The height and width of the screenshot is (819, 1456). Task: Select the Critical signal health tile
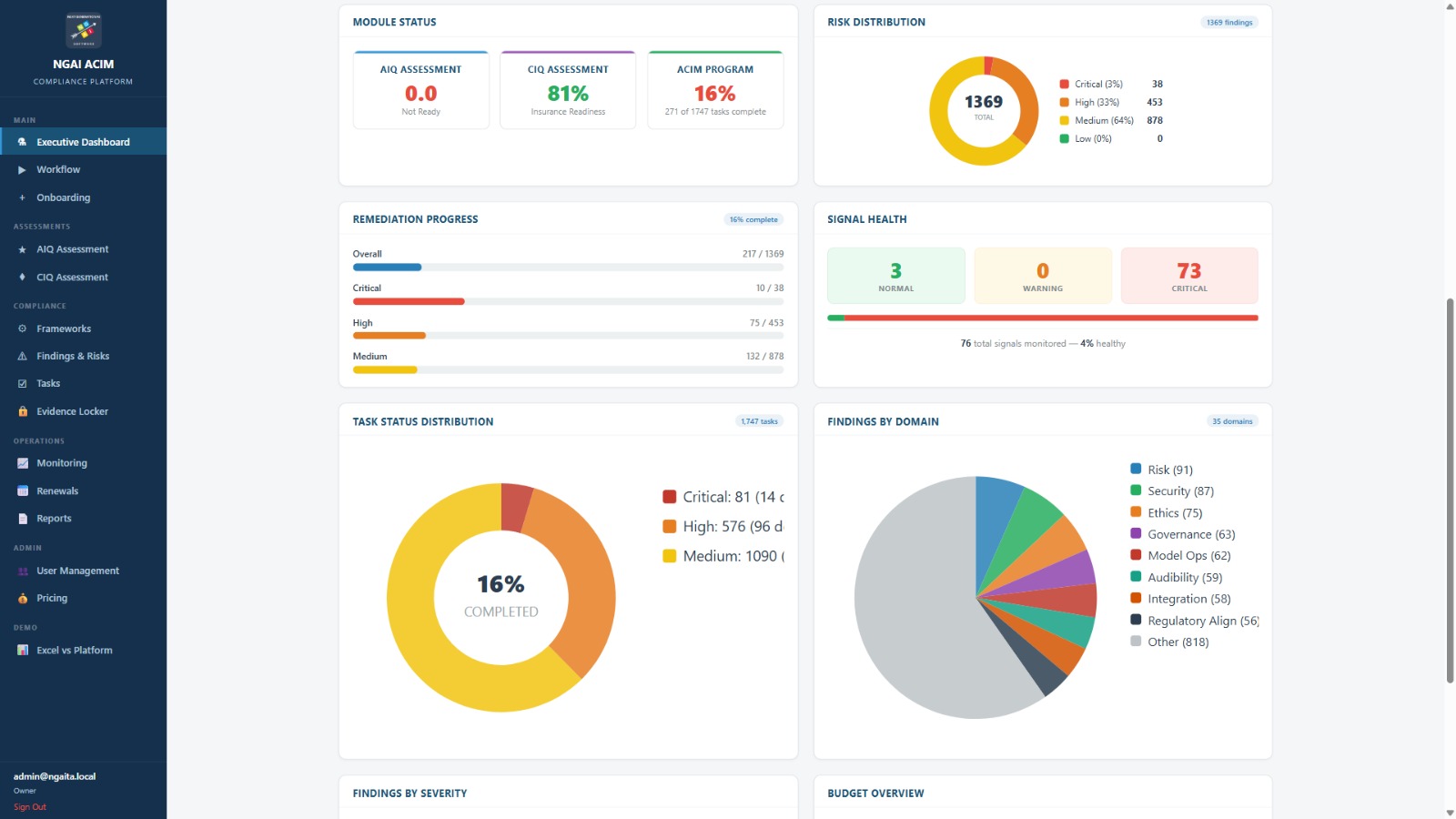[x=1188, y=276]
